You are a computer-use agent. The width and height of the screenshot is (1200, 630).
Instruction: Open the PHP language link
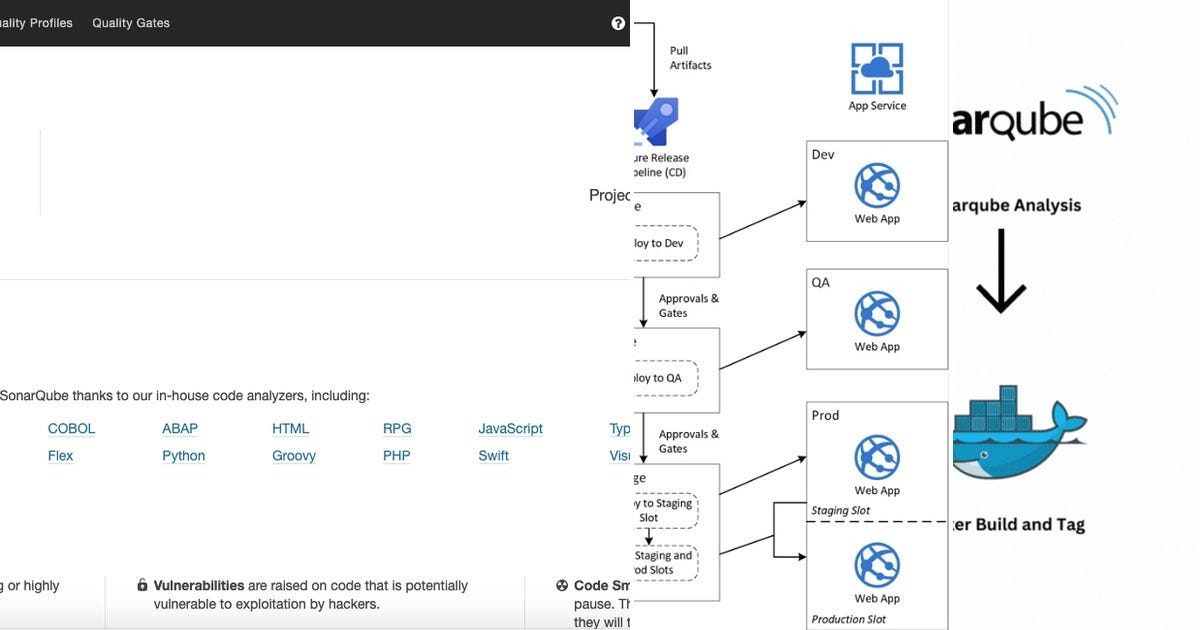[x=397, y=455]
